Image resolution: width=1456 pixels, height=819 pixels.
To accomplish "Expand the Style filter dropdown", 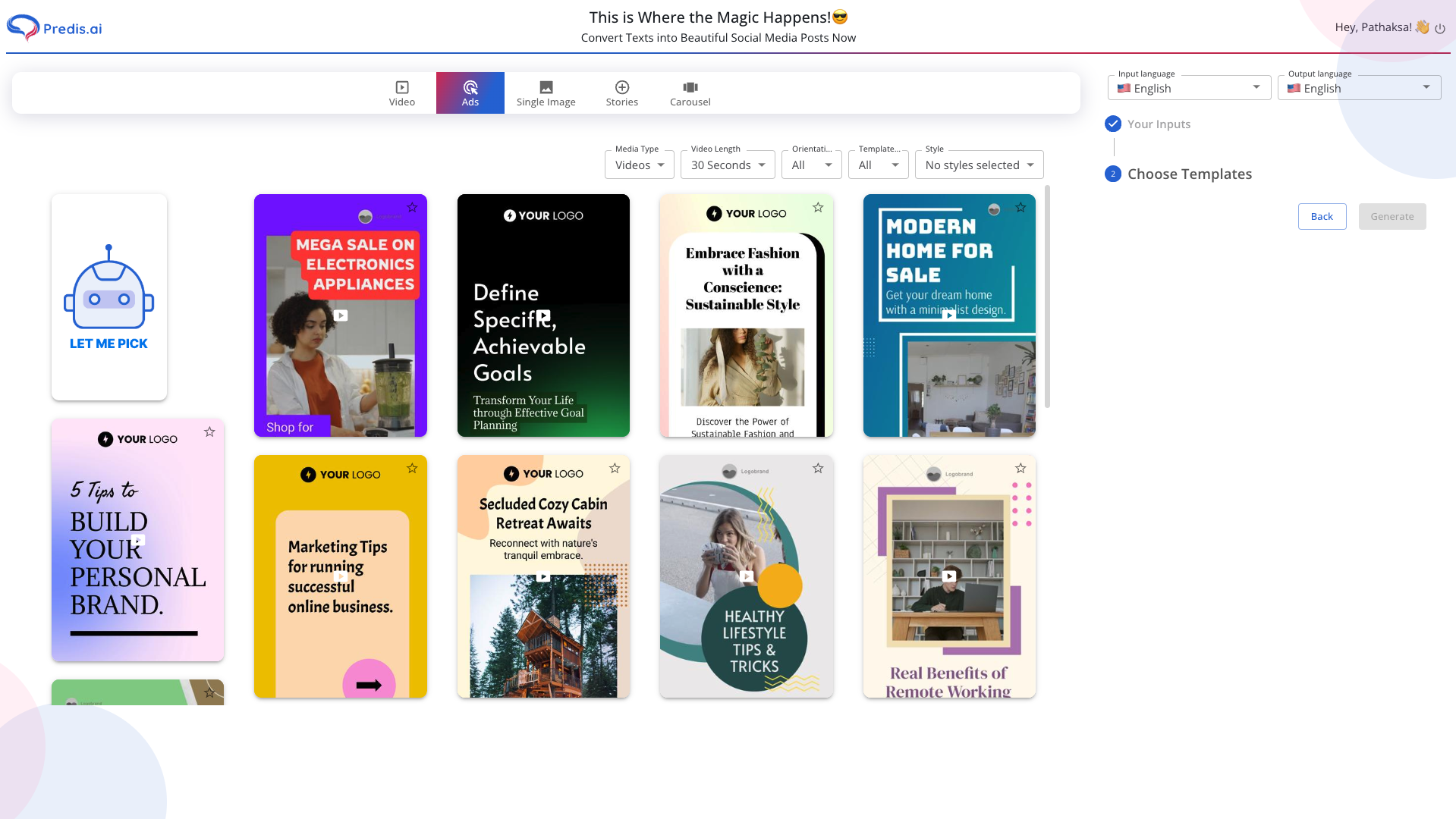I will (x=978, y=165).
